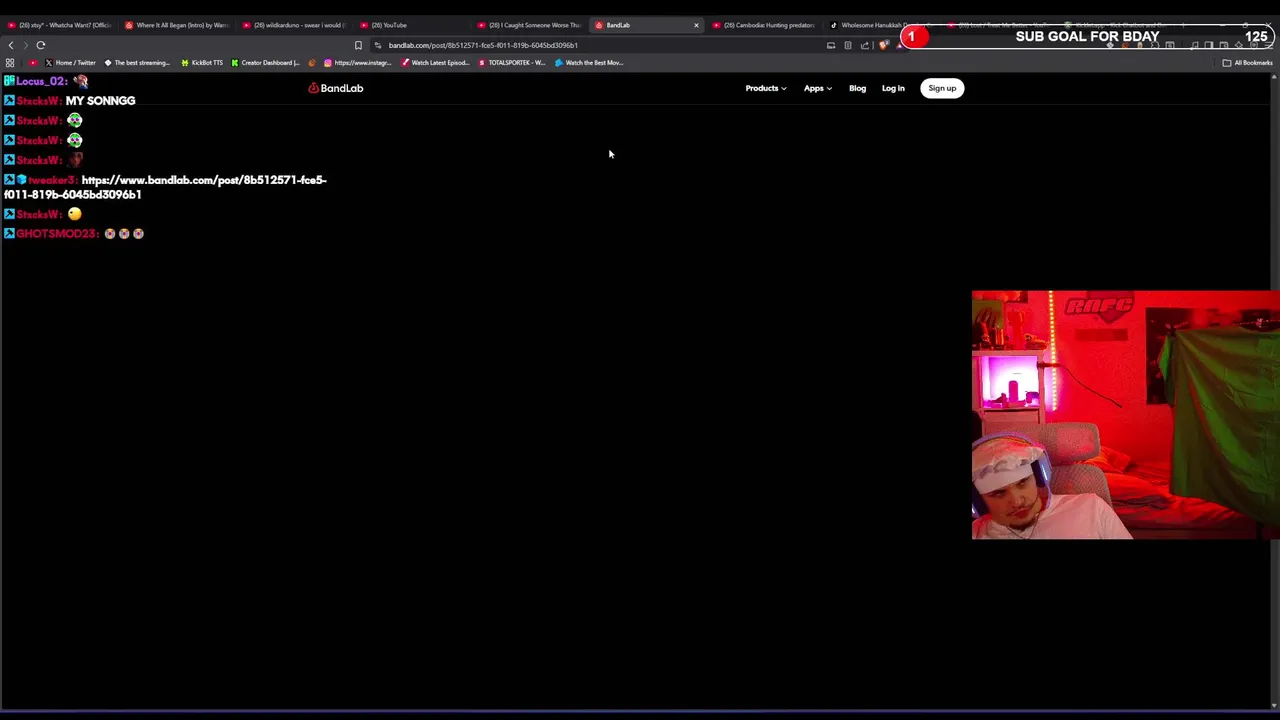The height and width of the screenshot is (720, 1280).
Task: Switch to the plain YouTube tab
Action: [412, 25]
